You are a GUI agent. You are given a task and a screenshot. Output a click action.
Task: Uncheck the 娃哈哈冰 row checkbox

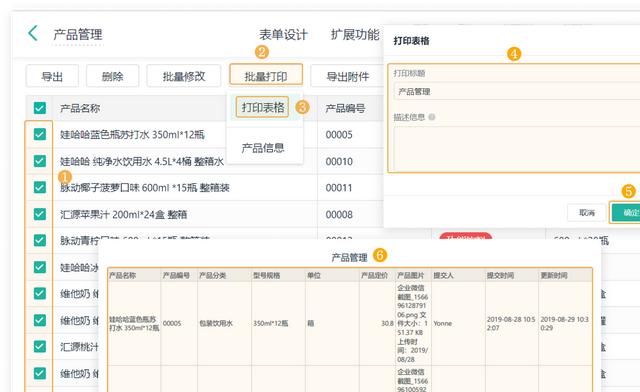click(x=40, y=267)
